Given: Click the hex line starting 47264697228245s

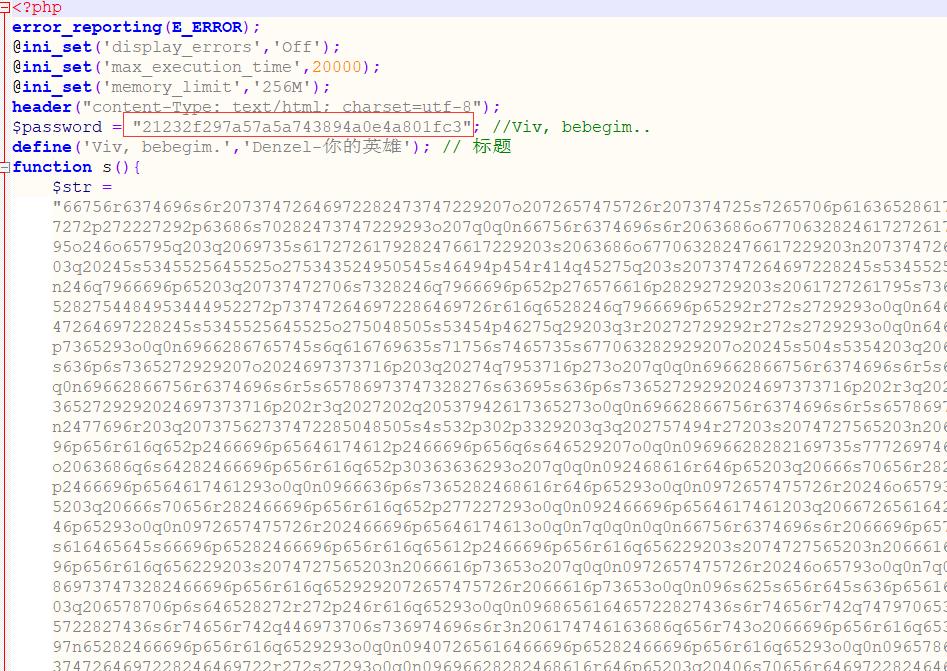Looking at the screenshot, I should point(499,326).
